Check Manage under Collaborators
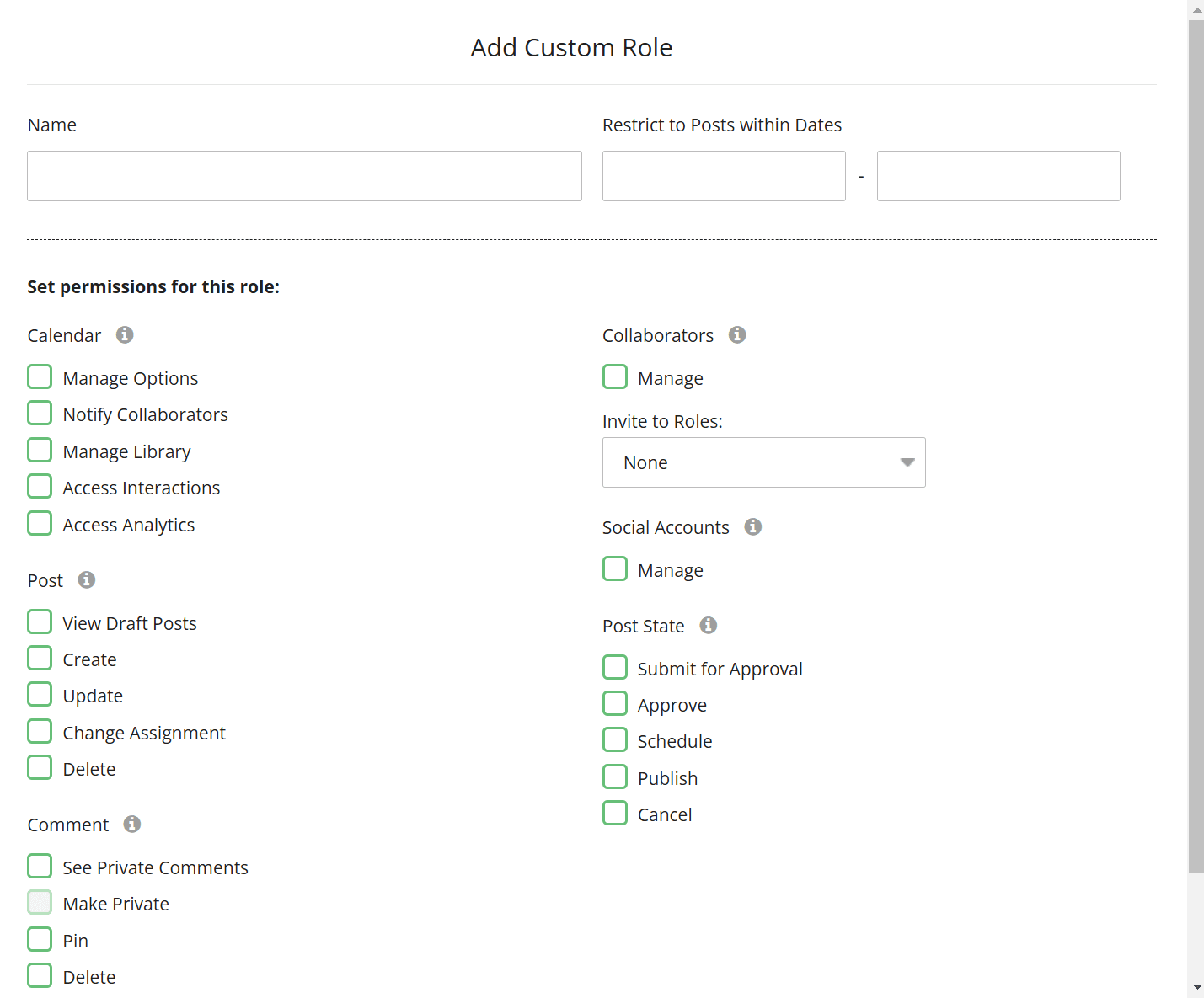1204x998 pixels. [615, 376]
